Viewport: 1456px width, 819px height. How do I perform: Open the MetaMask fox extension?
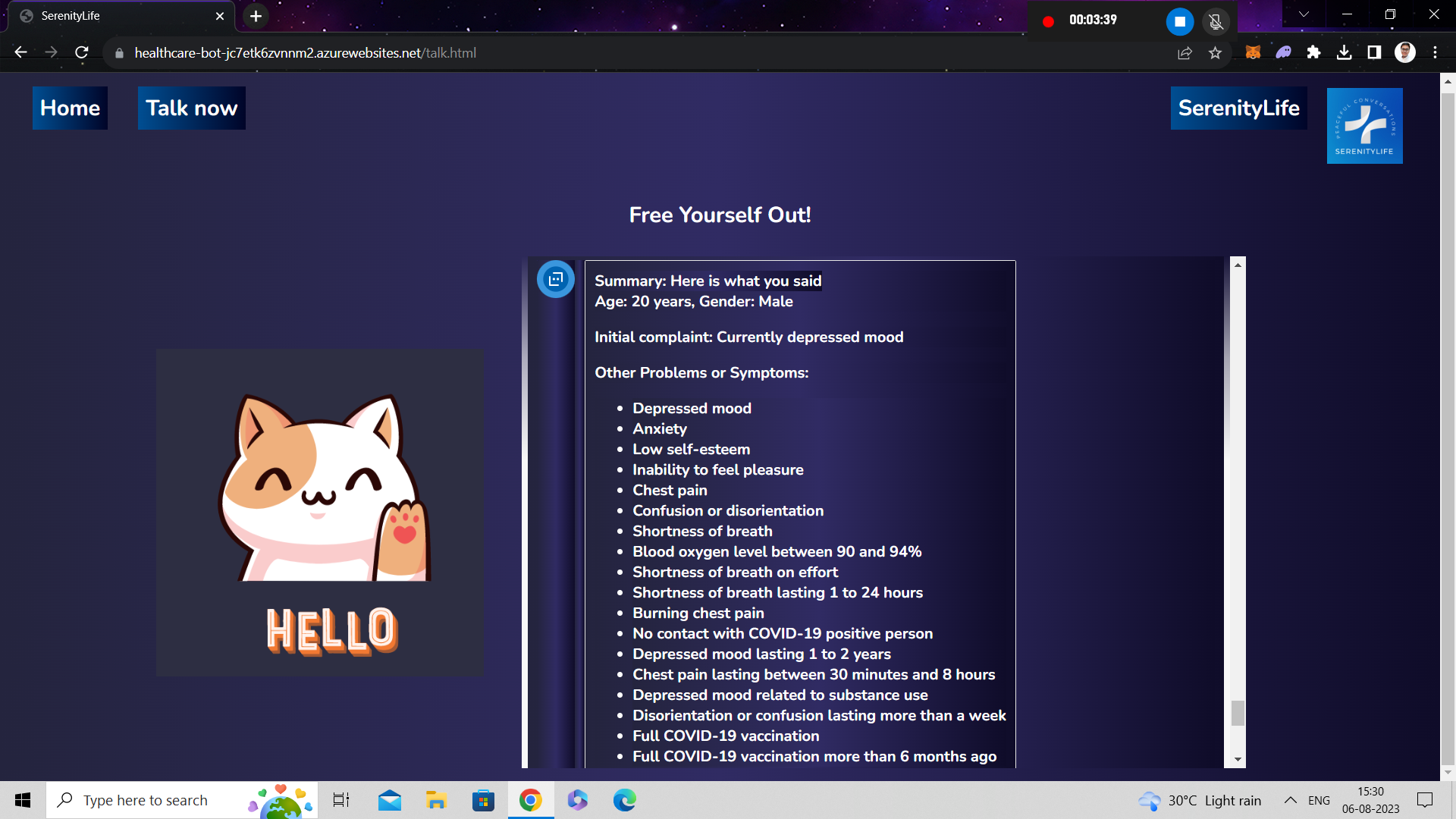tap(1253, 52)
